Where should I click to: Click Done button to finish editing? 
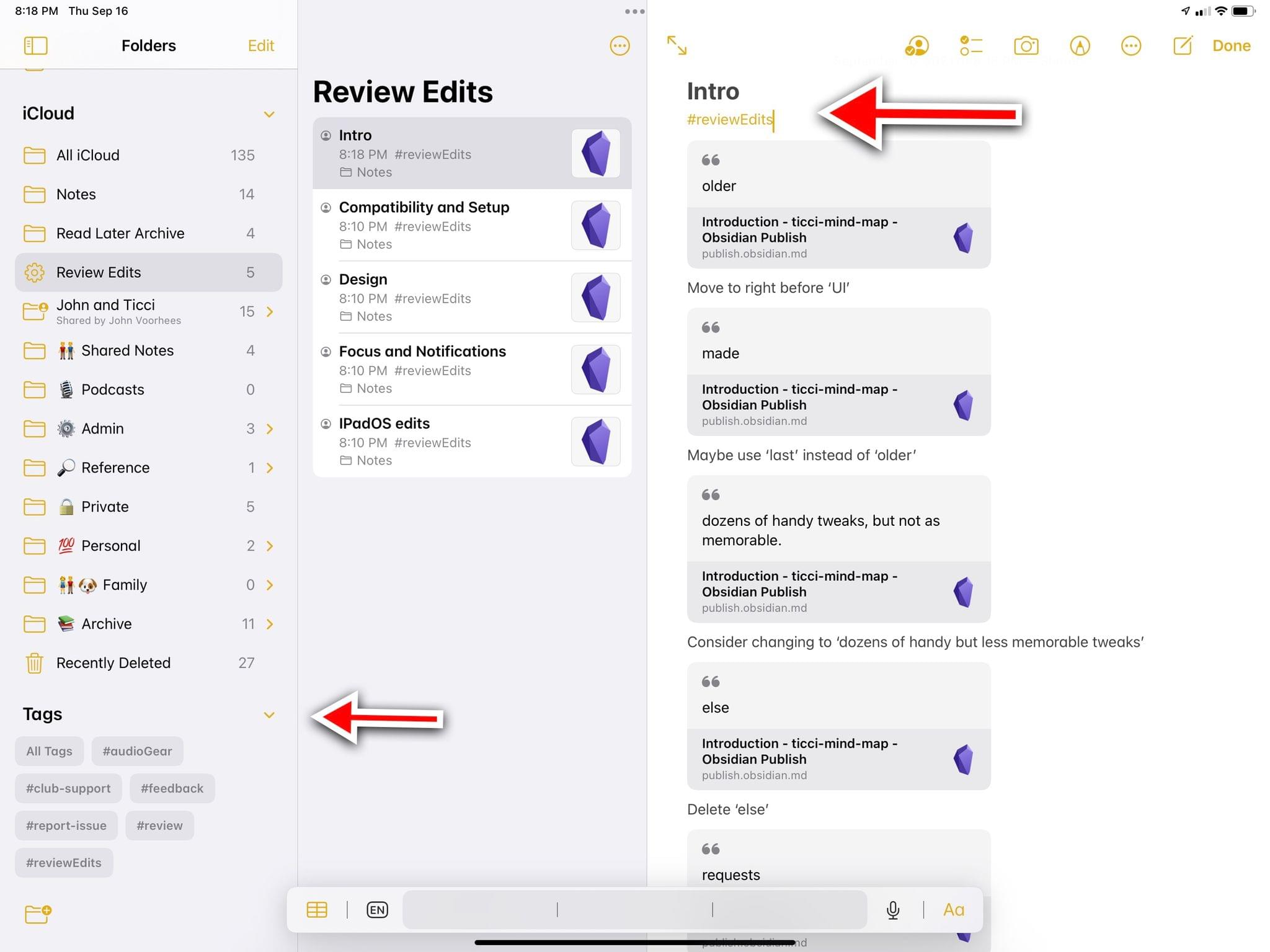pos(1231,44)
